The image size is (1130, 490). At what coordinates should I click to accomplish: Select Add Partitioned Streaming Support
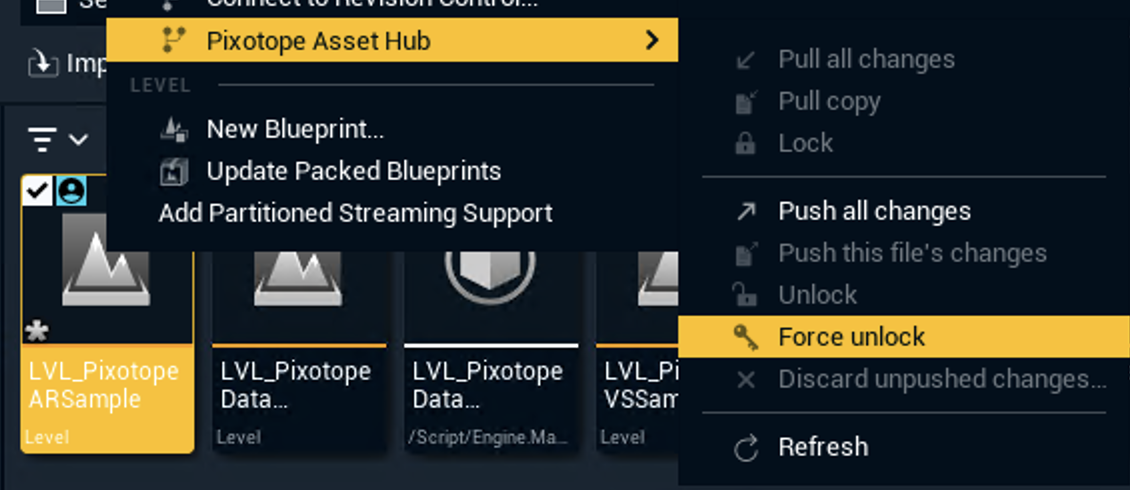(x=355, y=213)
